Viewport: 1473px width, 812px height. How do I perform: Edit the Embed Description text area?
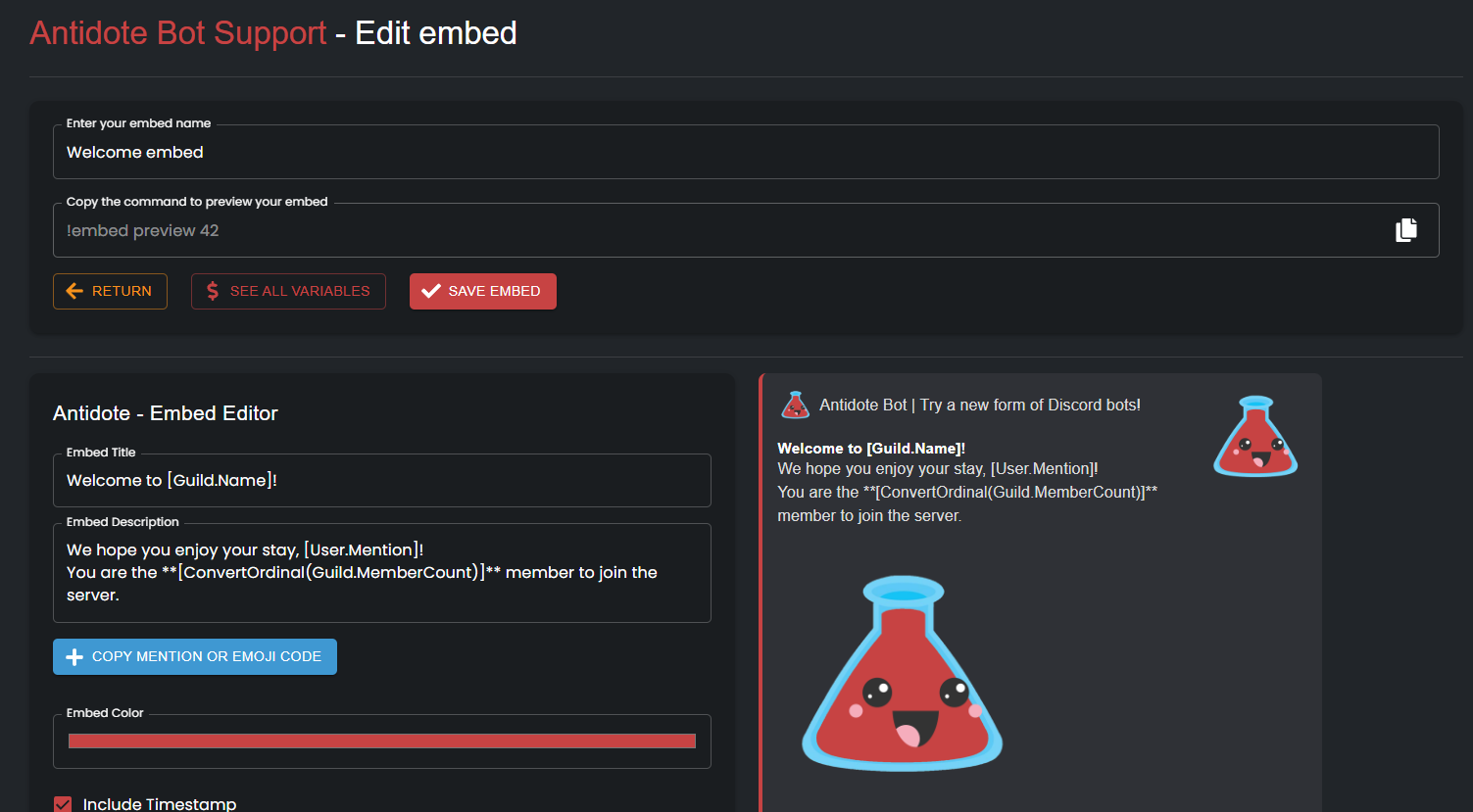pyautogui.click(x=382, y=573)
